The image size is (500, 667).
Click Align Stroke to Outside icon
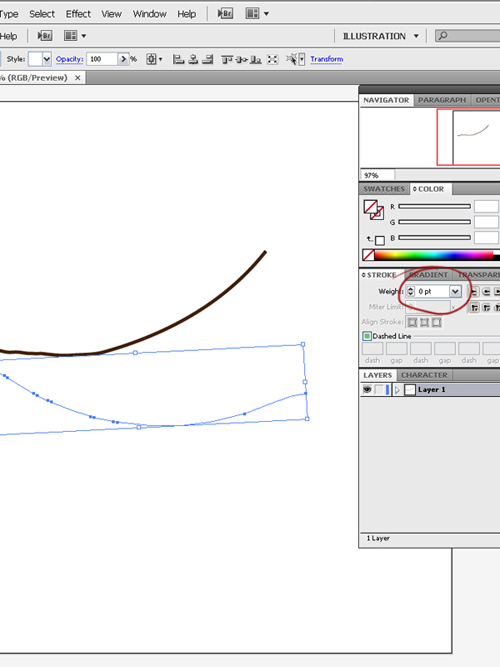(x=437, y=322)
